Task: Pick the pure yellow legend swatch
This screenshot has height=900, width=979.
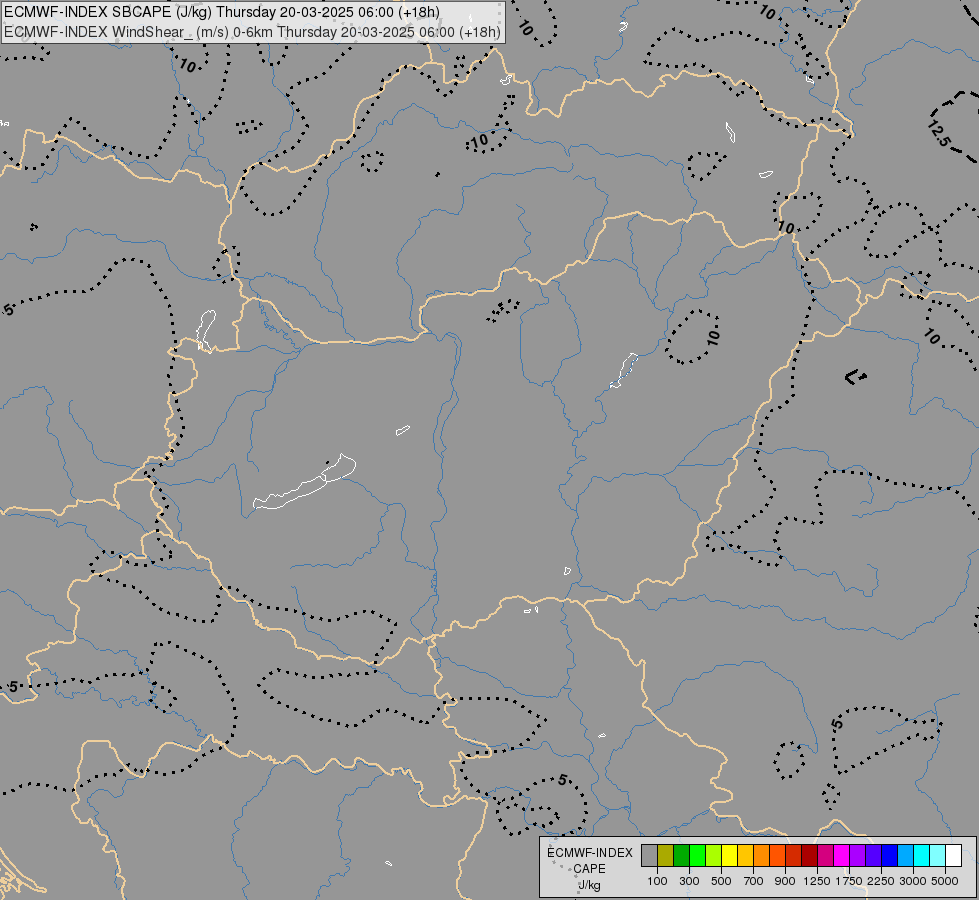Action: pos(729,856)
